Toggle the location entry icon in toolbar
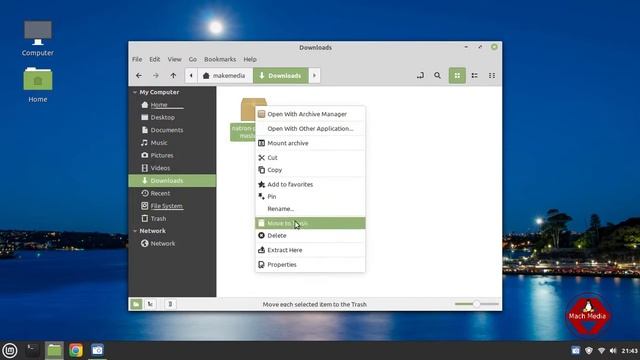Image resolution: width=640 pixels, height=360 pixels. [x=420, y=76]
